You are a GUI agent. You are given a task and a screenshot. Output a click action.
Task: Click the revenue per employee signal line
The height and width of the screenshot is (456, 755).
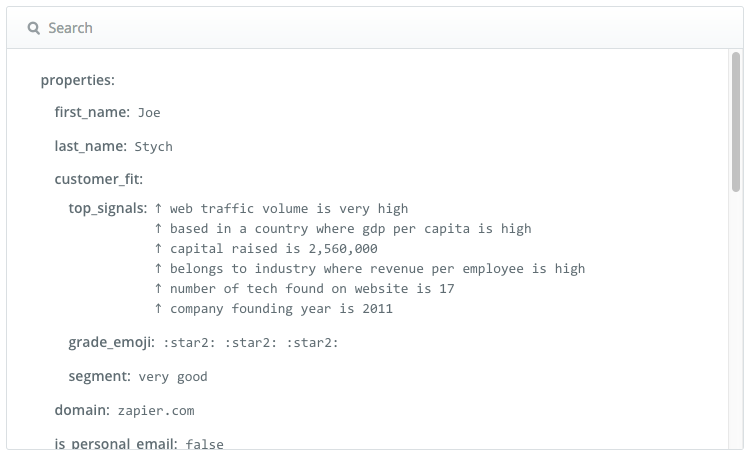point(369,269)
